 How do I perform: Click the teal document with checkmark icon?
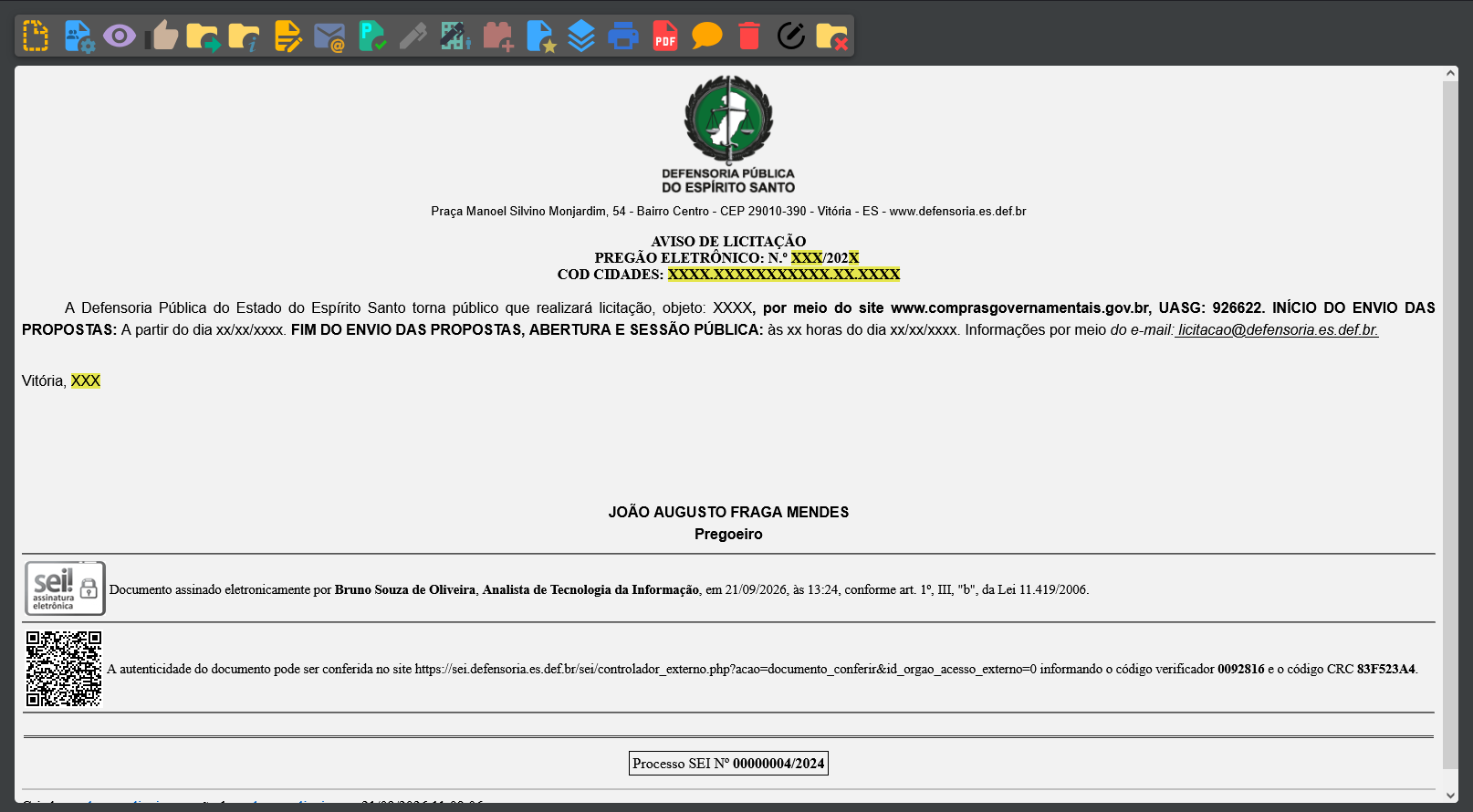372,36
